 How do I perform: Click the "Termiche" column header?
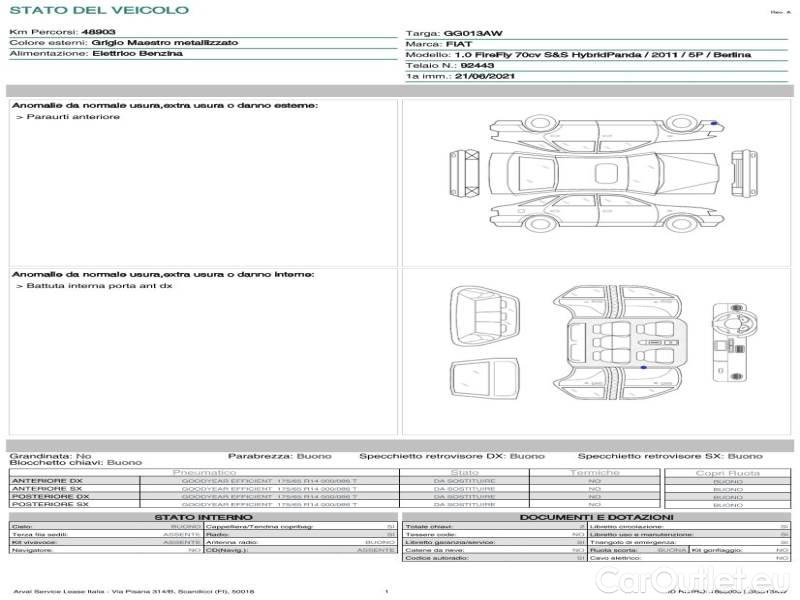point(595,473)
